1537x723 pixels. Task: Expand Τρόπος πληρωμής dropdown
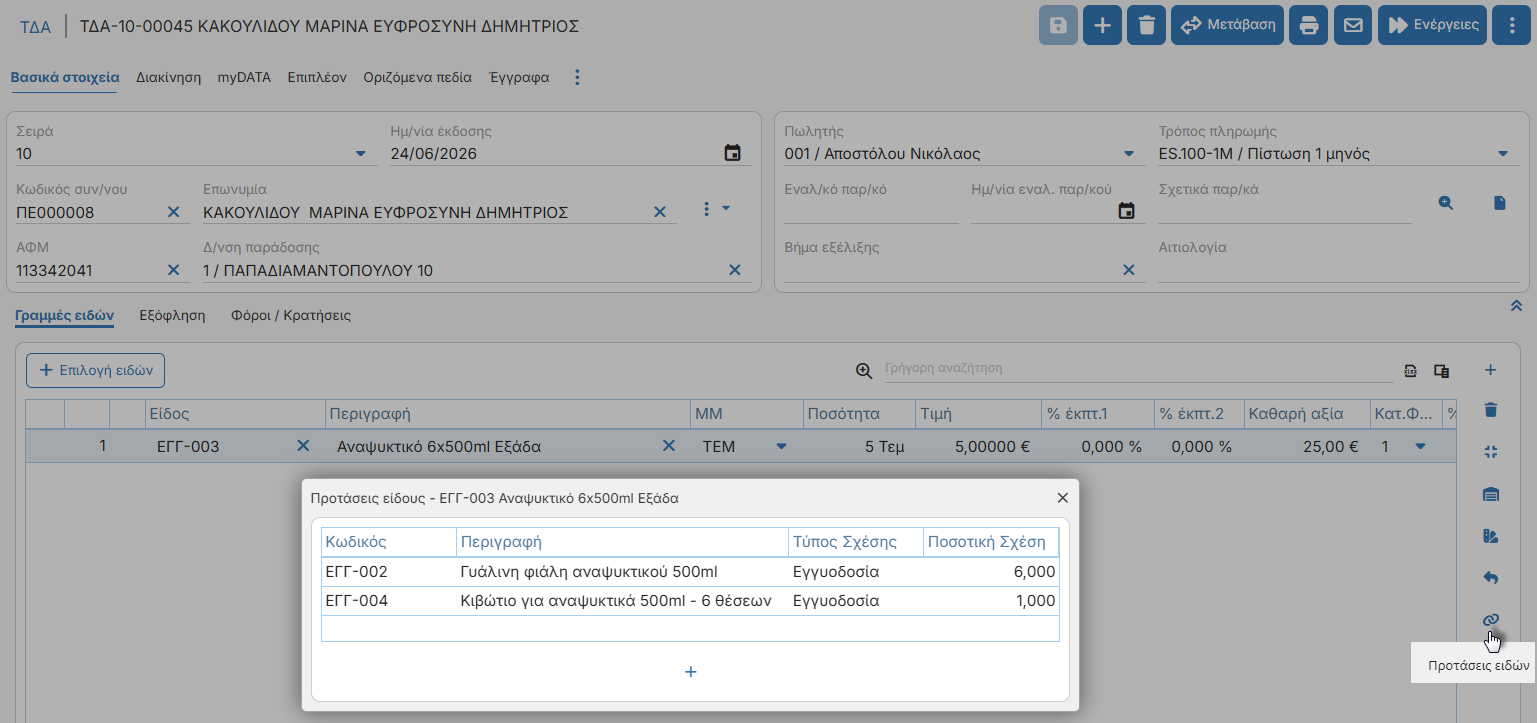pyautogui.click(x=1503, y=154)
